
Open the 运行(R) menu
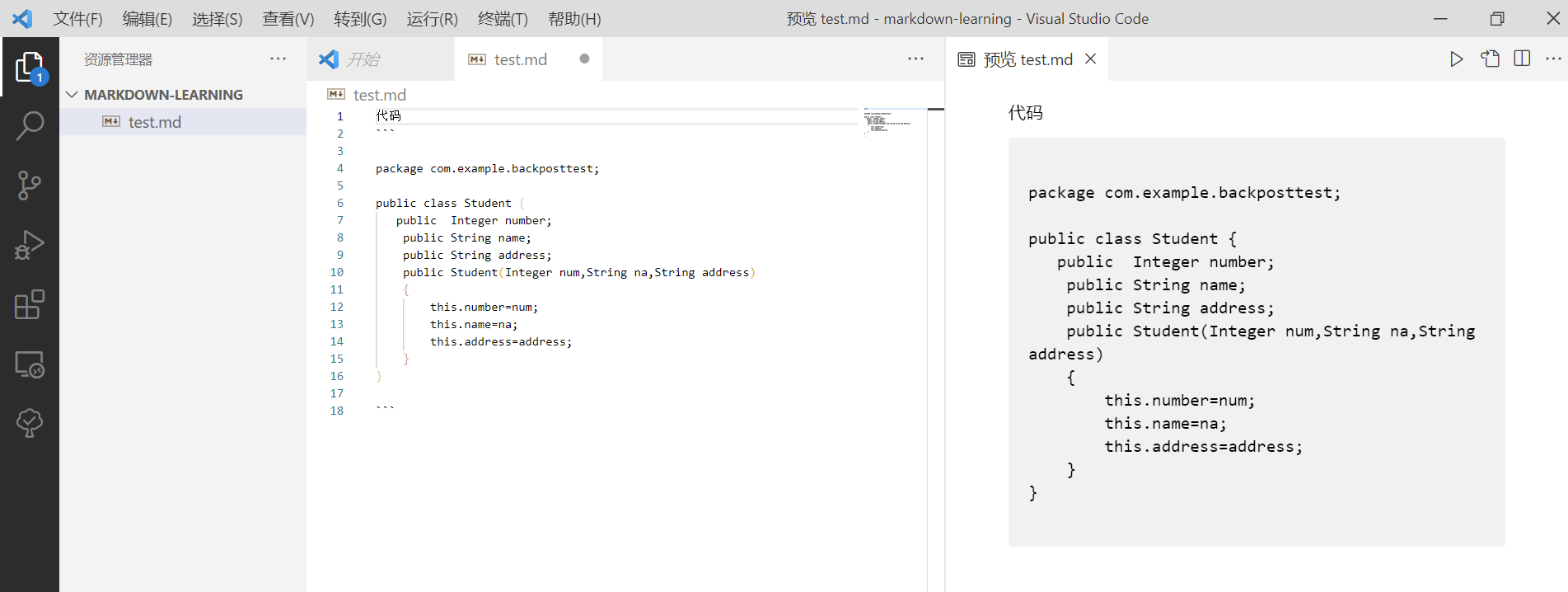[432, 18]
